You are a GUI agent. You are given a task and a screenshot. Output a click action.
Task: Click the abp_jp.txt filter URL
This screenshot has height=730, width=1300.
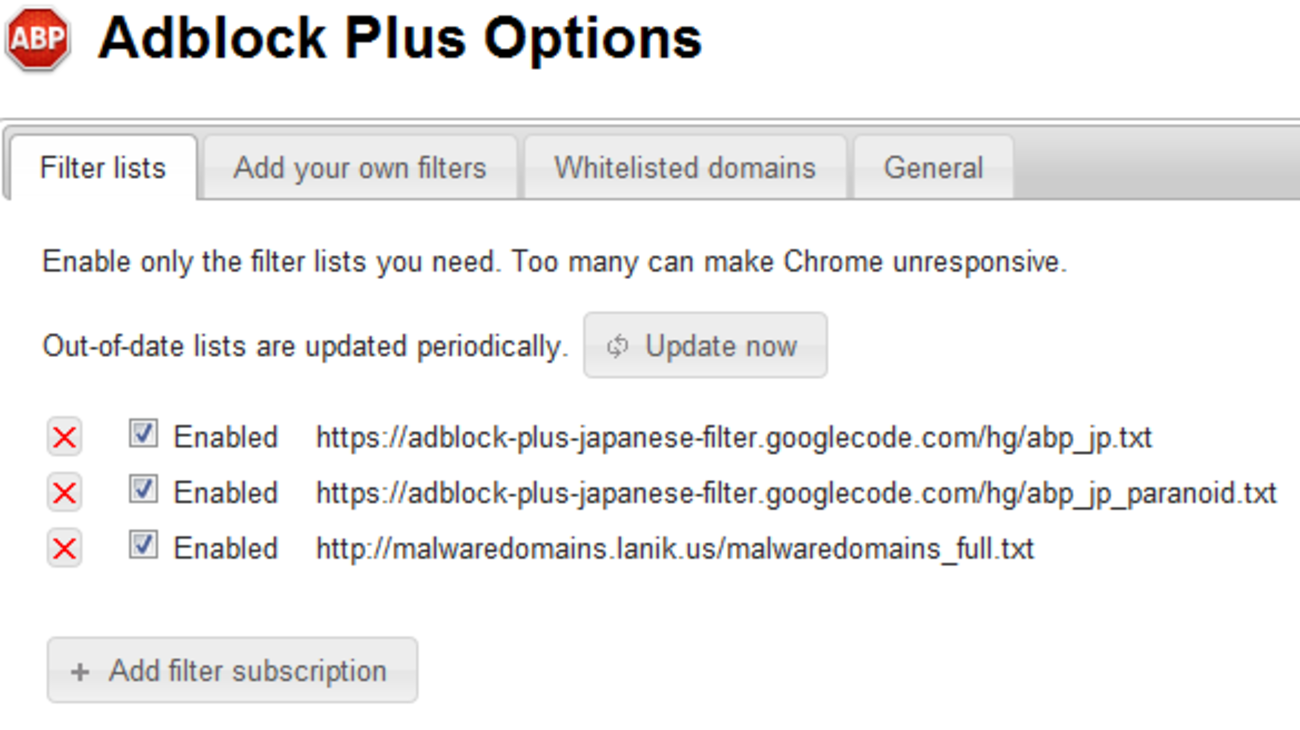point(734,438)
